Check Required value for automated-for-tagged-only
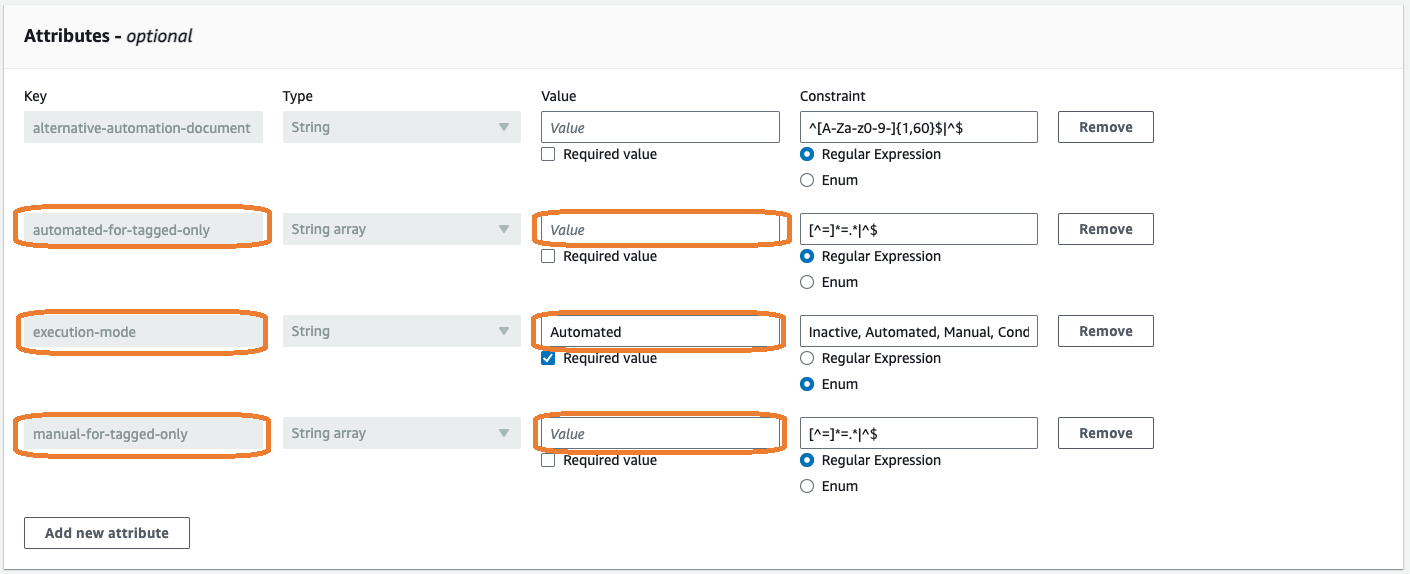Viewport: 1410px width, 574px height. pos(548,257)
